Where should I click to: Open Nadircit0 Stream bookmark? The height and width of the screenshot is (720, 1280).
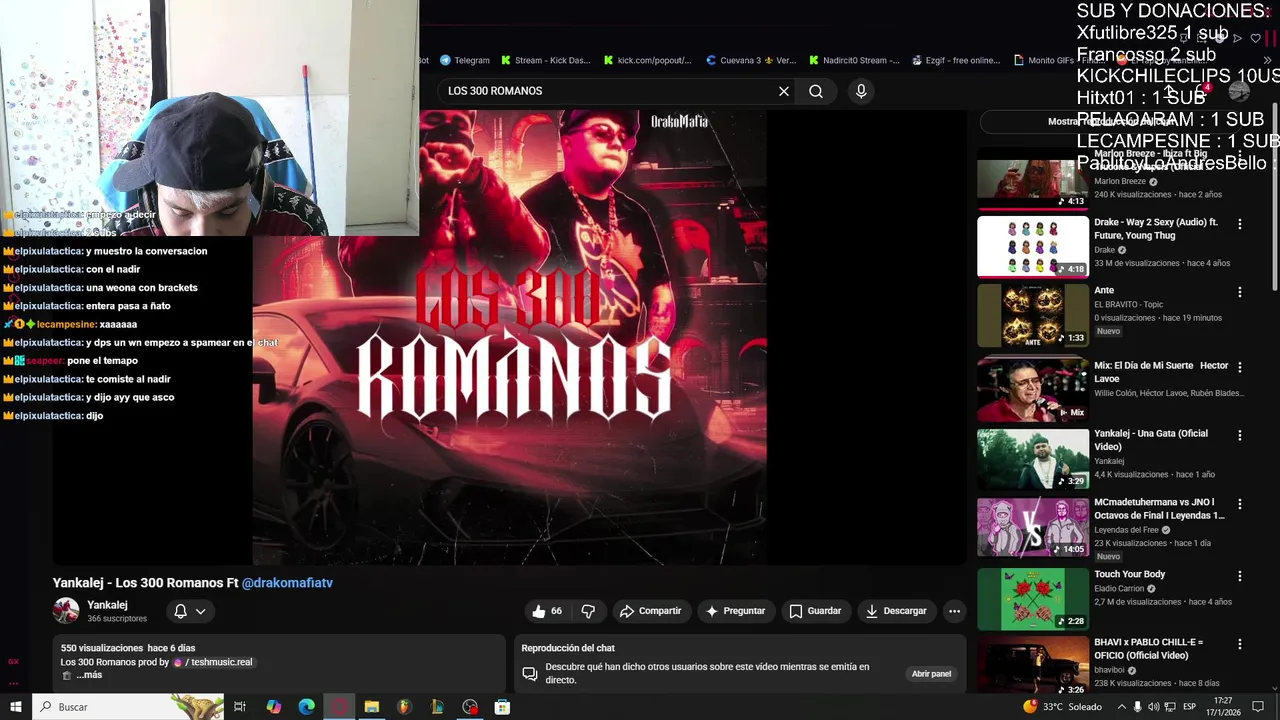pyautogui.click(x=855, y=60)
